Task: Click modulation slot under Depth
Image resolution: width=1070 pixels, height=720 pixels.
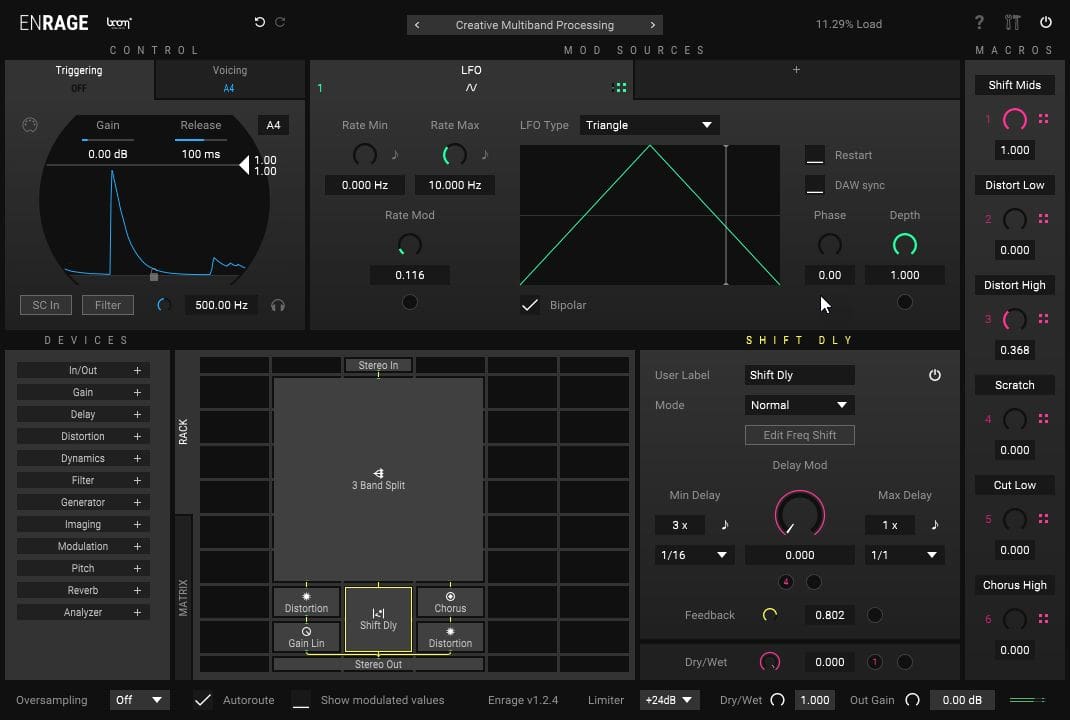Action: pyautogui.click(x=905, y=302)
